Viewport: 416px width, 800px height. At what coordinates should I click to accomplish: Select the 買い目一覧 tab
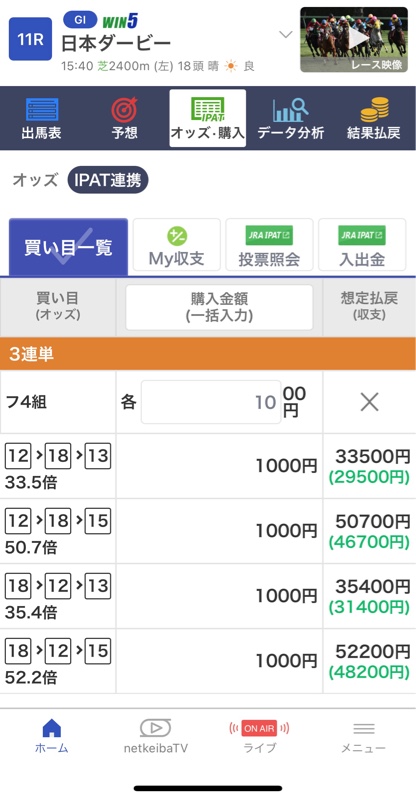(68, 247)
